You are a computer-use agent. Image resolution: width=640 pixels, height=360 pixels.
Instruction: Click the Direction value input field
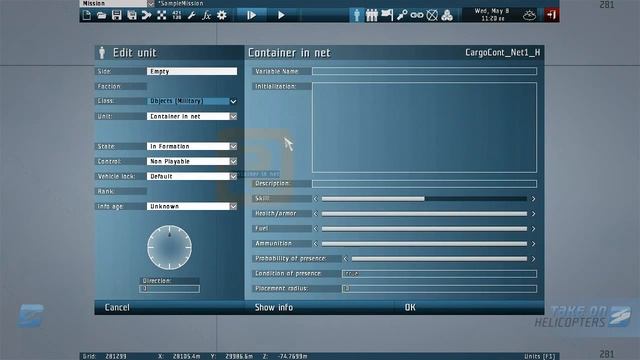click(x=169, y=289)
